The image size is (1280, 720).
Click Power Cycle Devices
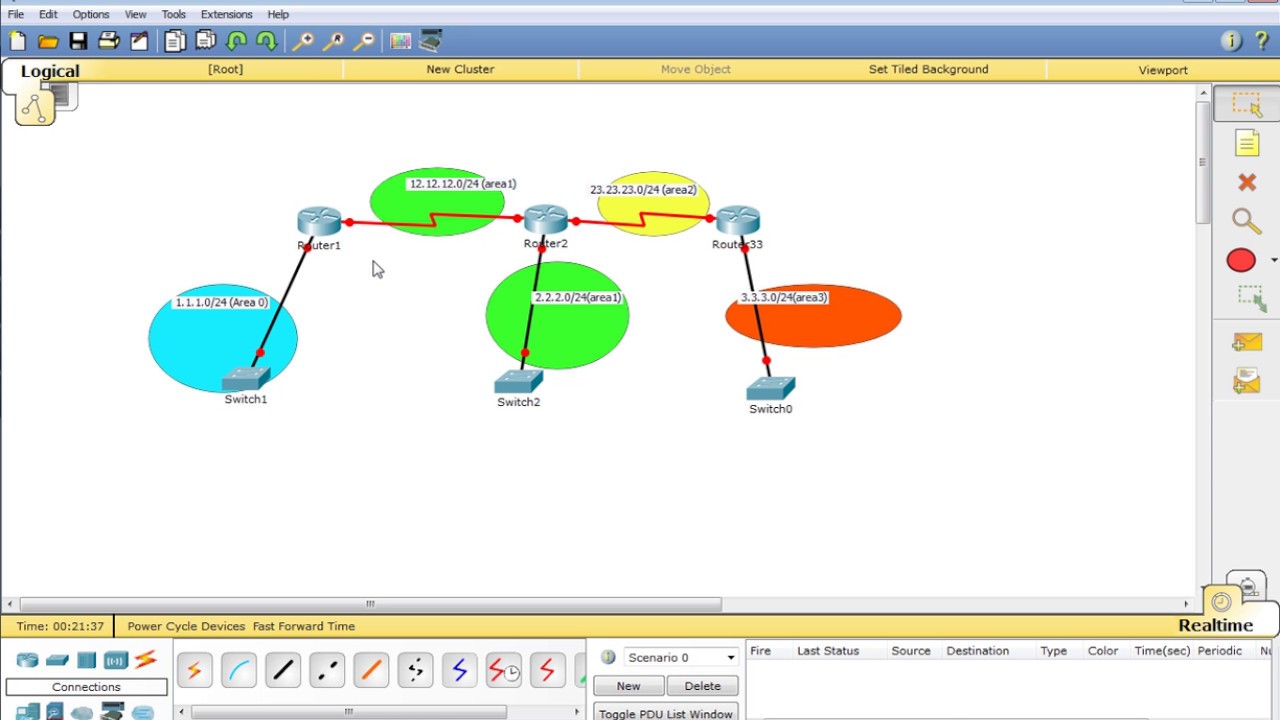point(186,626)
